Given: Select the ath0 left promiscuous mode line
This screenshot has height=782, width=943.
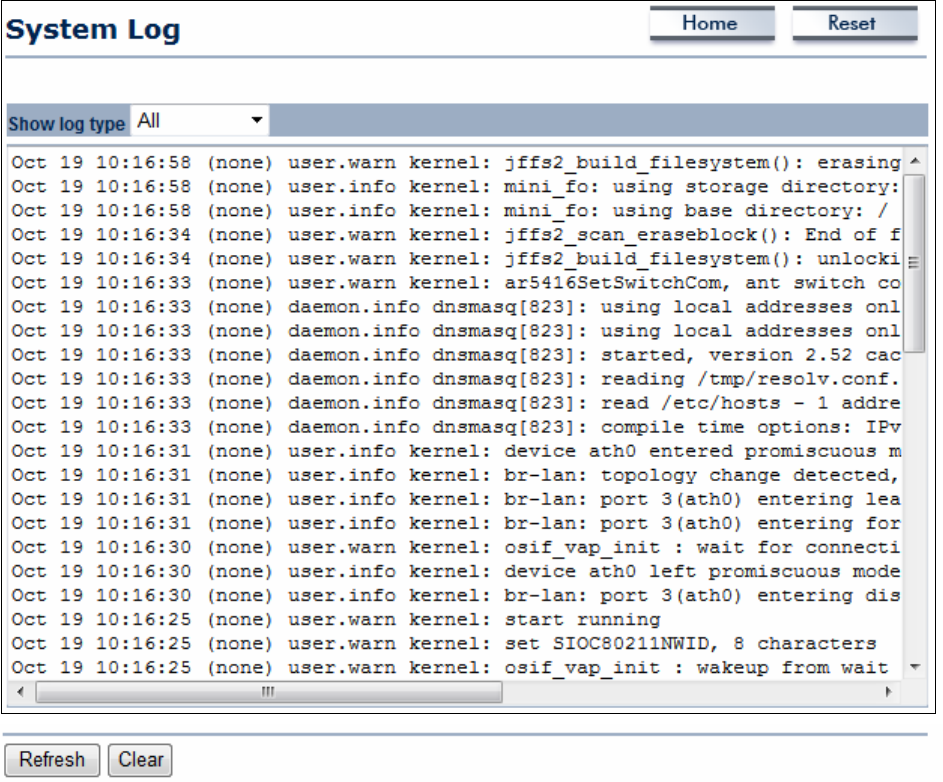Looking at the screenshot, I should (456, 571).
